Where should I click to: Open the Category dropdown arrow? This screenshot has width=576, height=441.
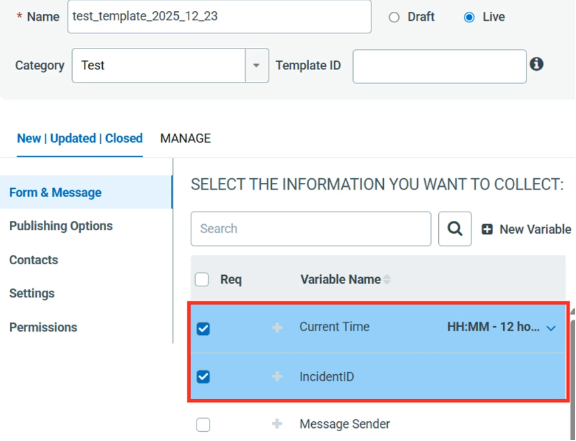click(256, 65)
